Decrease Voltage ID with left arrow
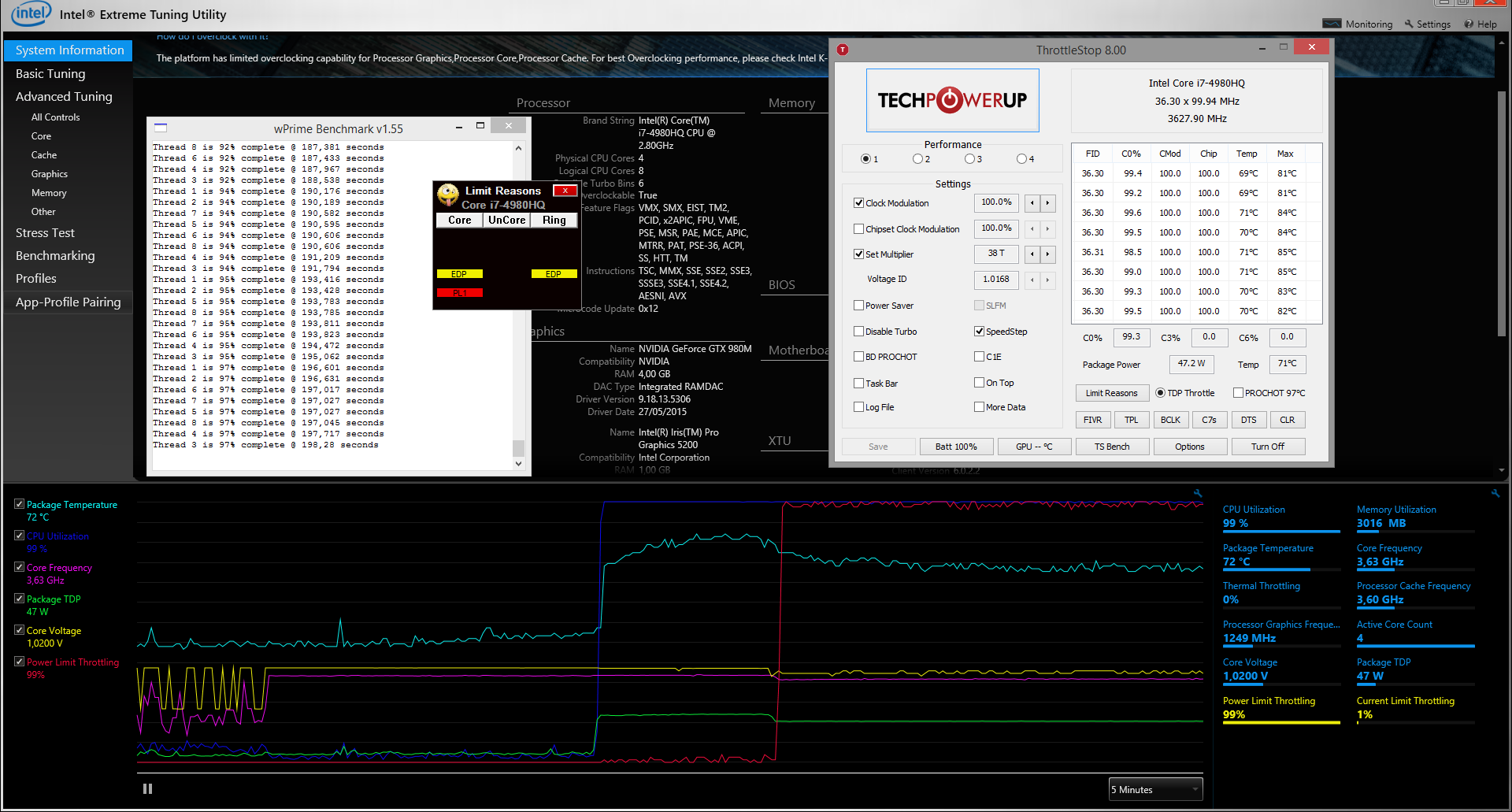 (x=1032, y=280)
